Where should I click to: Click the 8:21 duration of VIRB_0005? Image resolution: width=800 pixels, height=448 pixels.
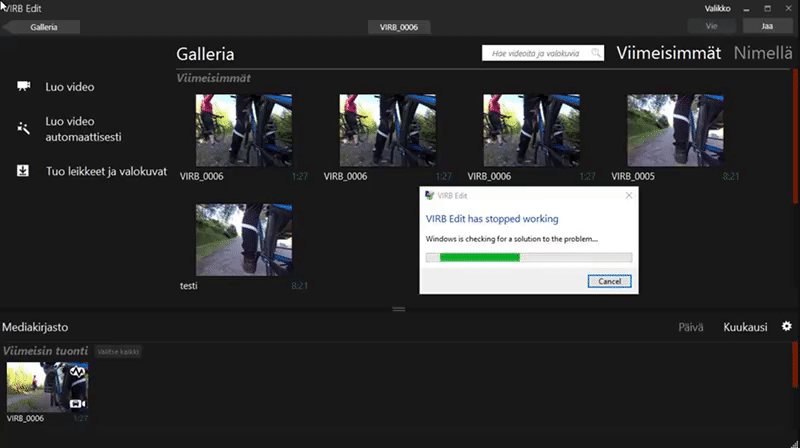point(731,176)
